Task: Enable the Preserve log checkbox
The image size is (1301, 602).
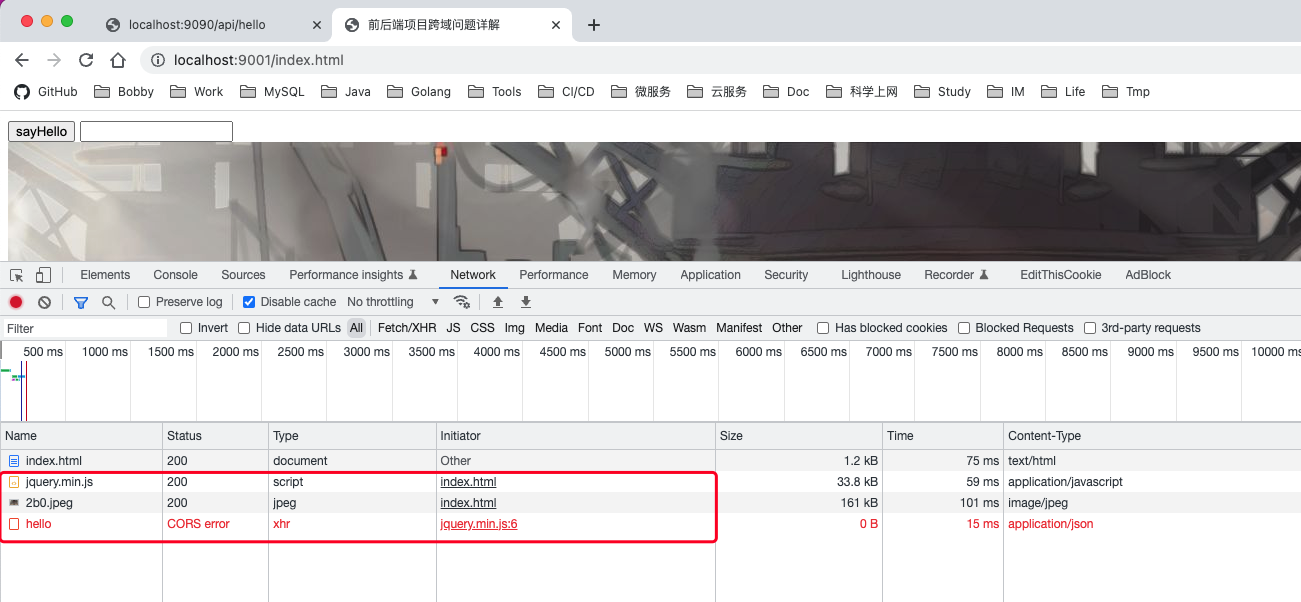Action: [145, 302]
